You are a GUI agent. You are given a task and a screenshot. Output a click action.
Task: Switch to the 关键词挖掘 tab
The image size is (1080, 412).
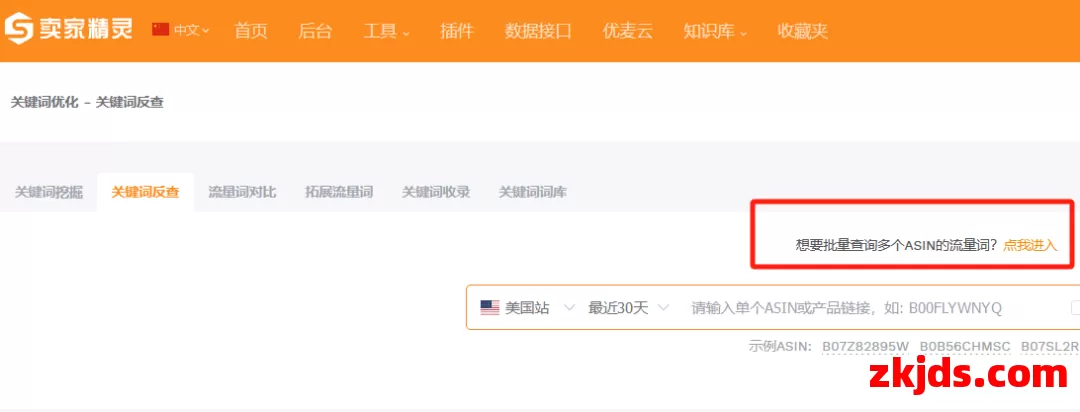coord(49,192)
